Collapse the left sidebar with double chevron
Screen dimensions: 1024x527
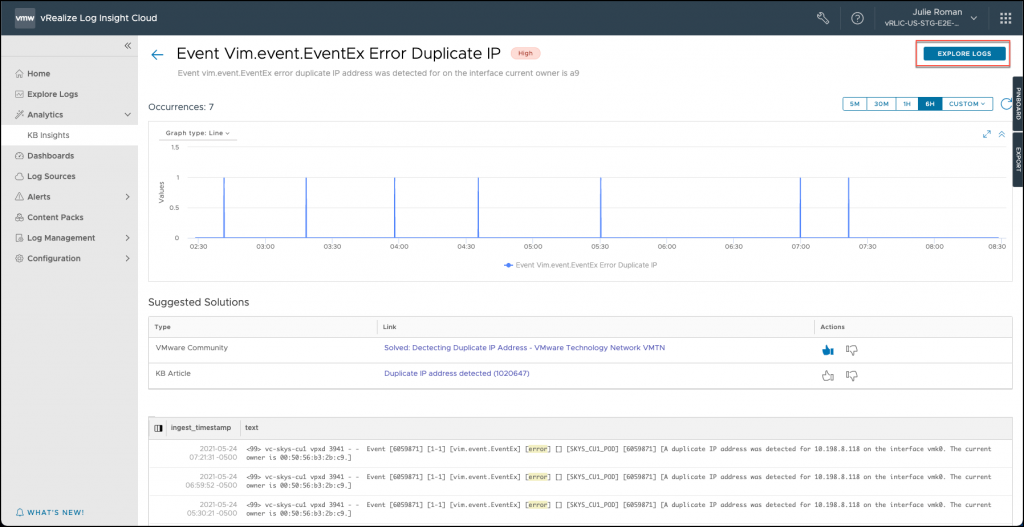127,46
